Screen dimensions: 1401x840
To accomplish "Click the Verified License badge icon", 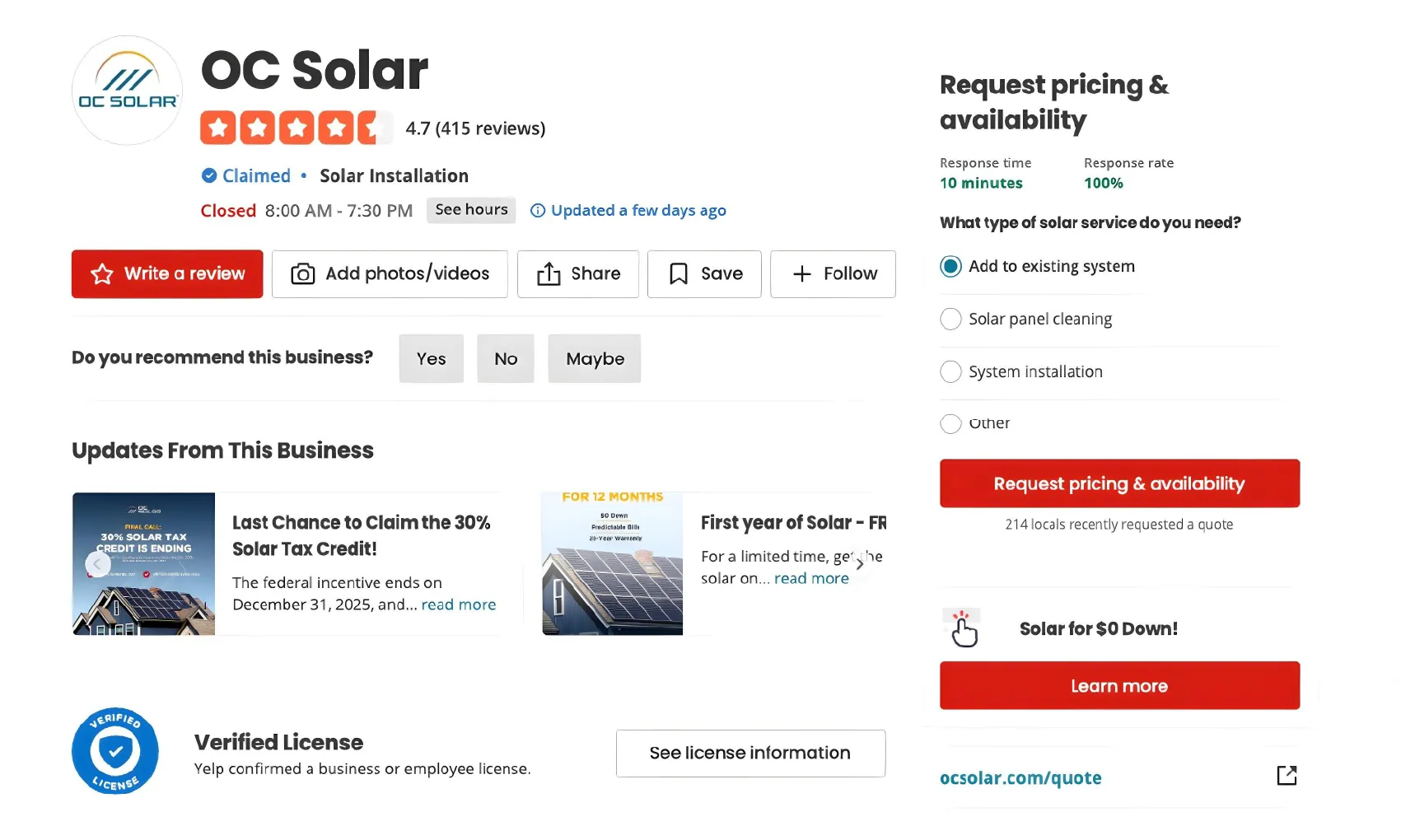I will coord(116,750).
